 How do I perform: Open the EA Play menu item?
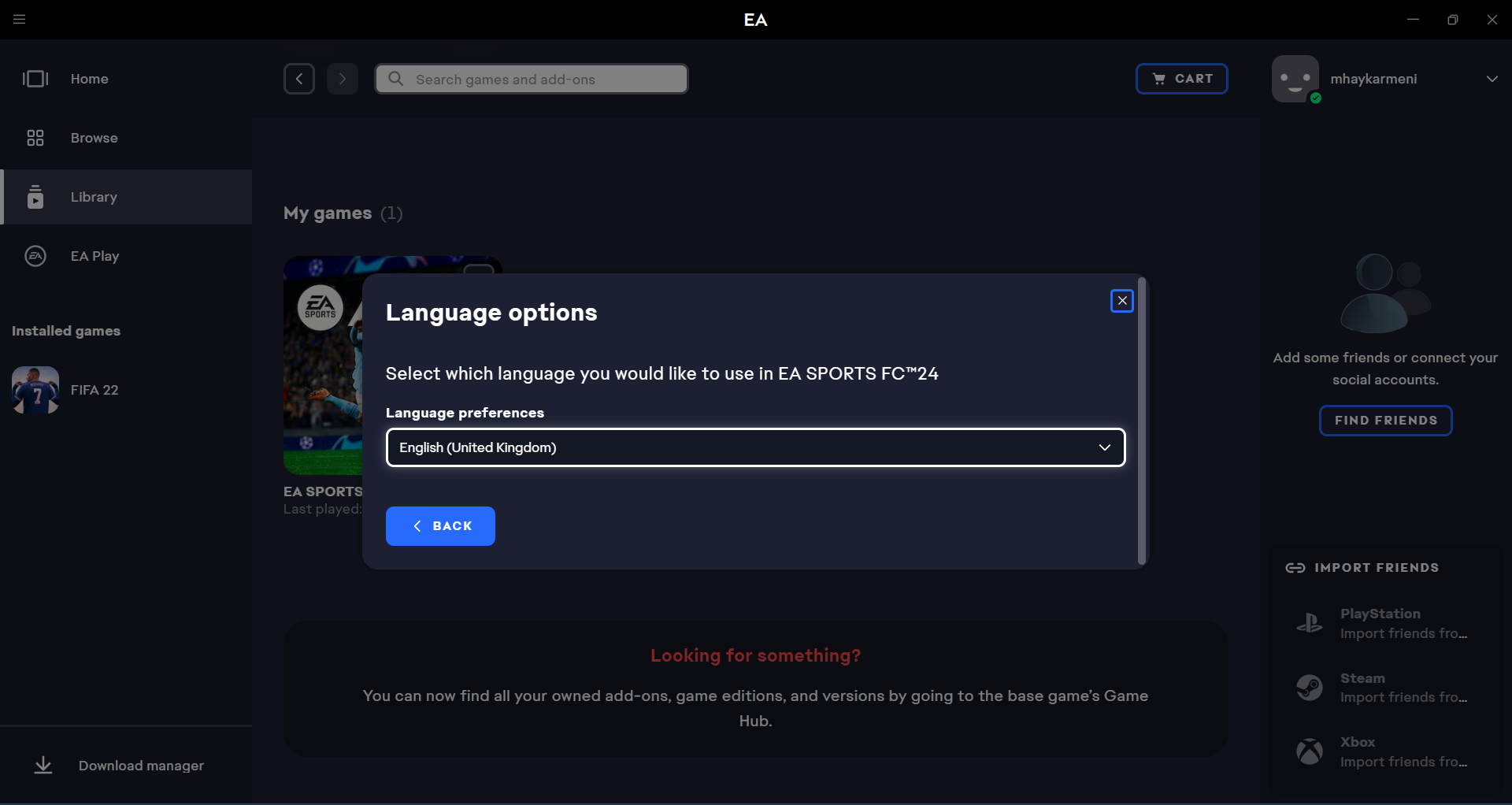click(126, 256)
